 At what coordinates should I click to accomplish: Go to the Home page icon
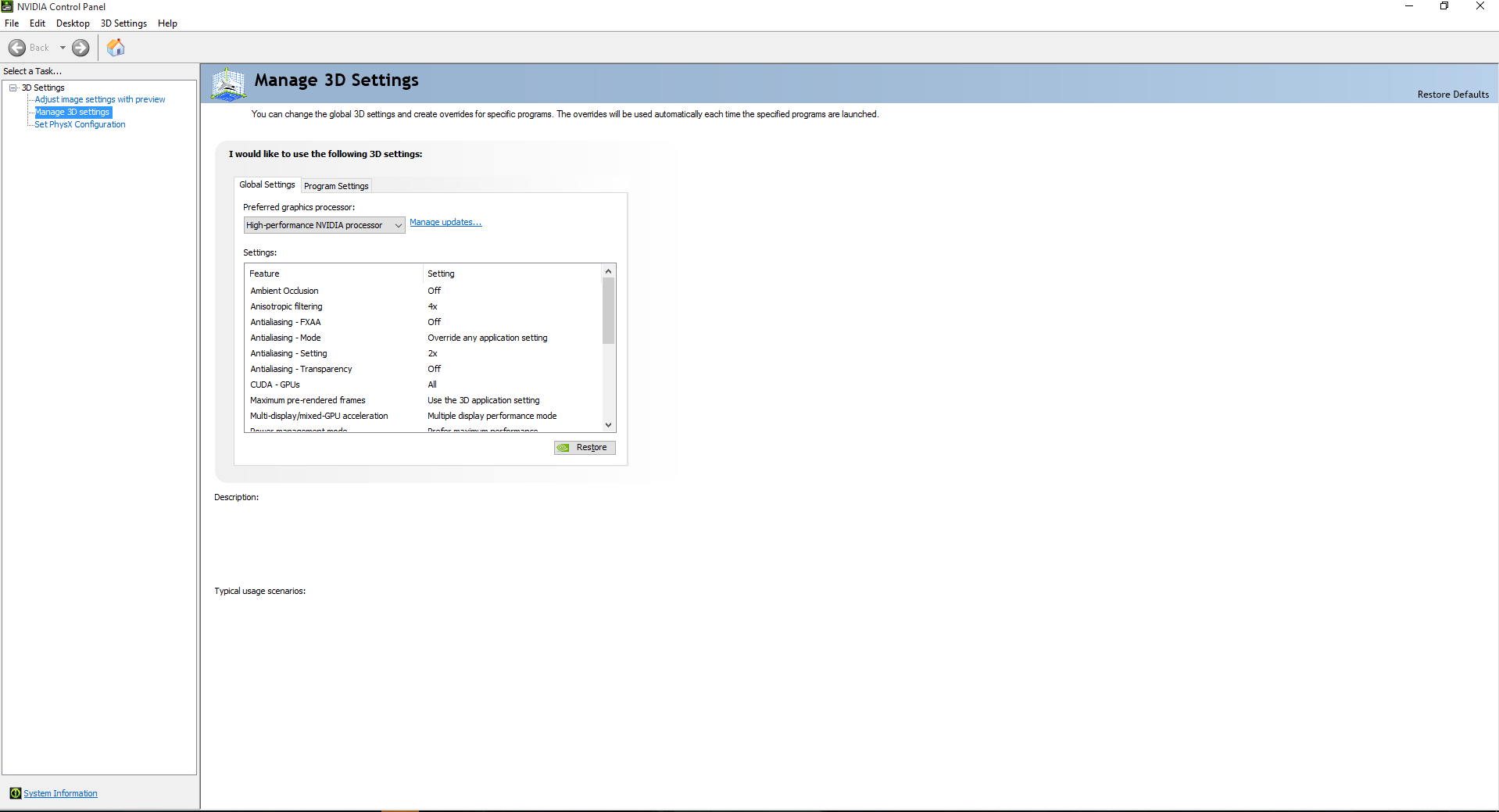pos(116,48)
